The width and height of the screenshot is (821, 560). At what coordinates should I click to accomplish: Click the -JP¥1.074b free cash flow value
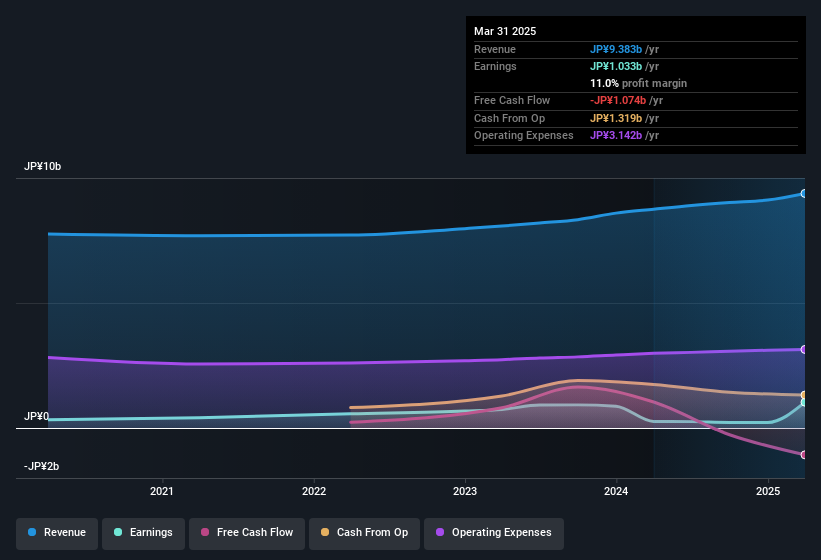pyautogui.click(x=618, y=100)
